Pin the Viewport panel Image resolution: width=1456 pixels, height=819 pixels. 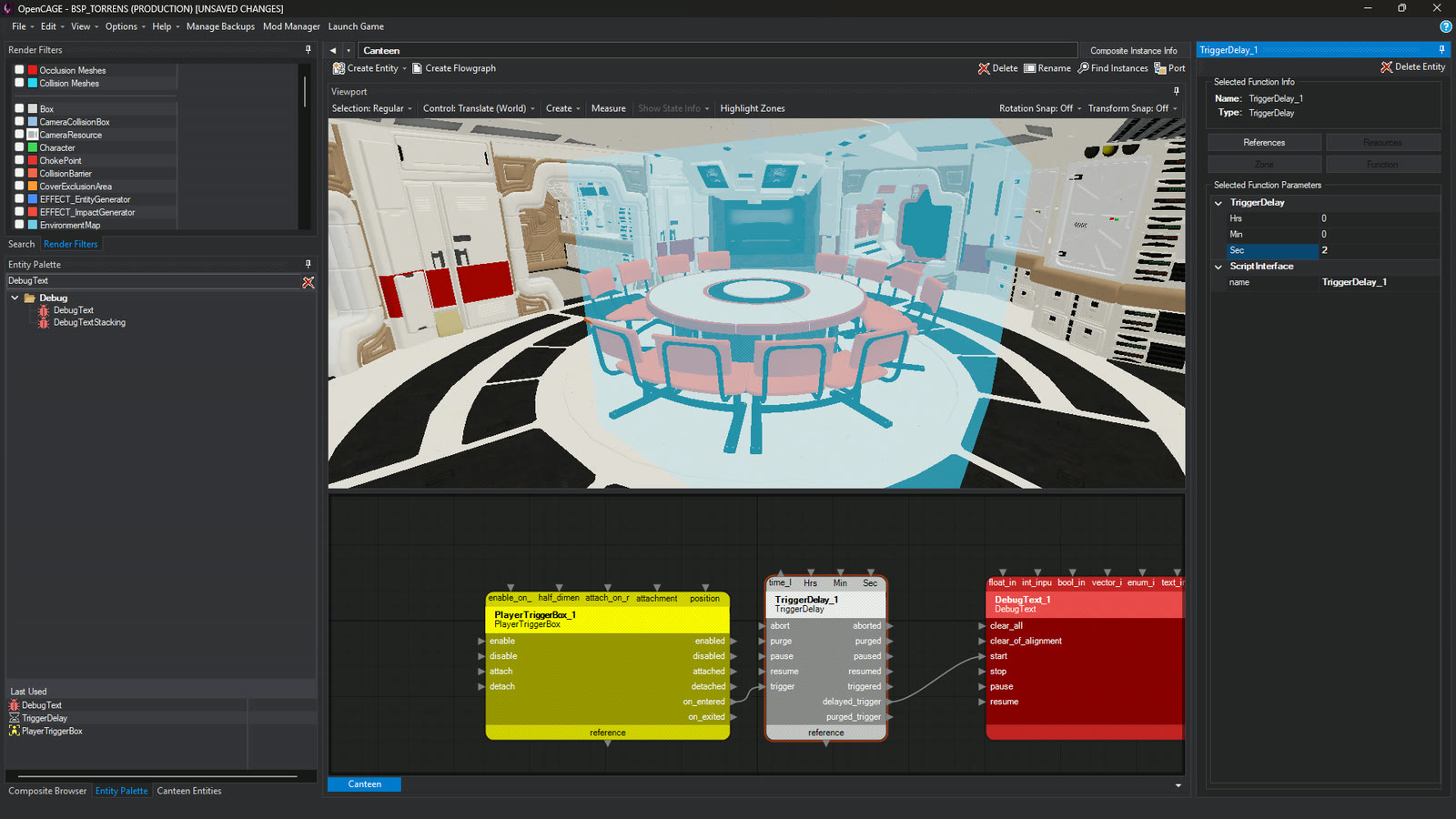pyautogui.click(x=1176, y=91)
